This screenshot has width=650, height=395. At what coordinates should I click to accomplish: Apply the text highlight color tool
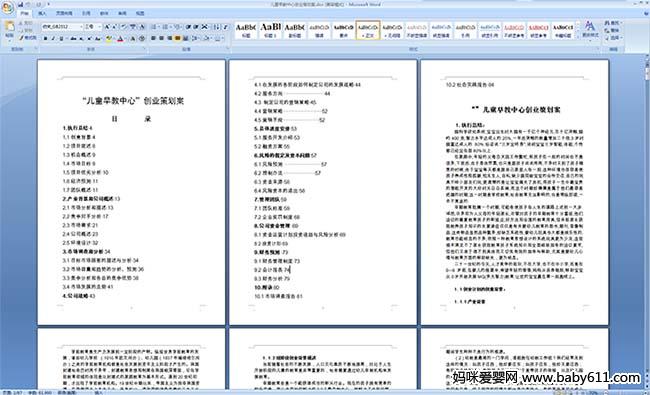tap(109, 39)
